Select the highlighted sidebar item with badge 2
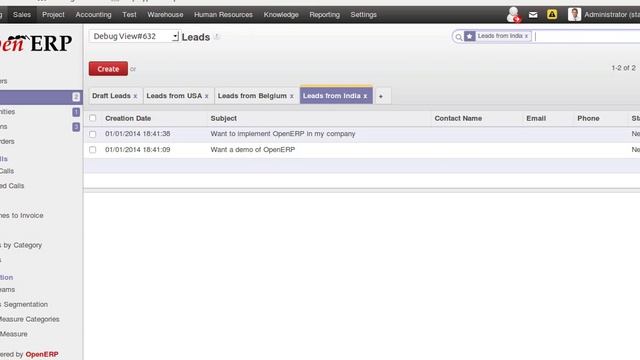The width and height of the screenshot is (640, 360). coord(41,97)
